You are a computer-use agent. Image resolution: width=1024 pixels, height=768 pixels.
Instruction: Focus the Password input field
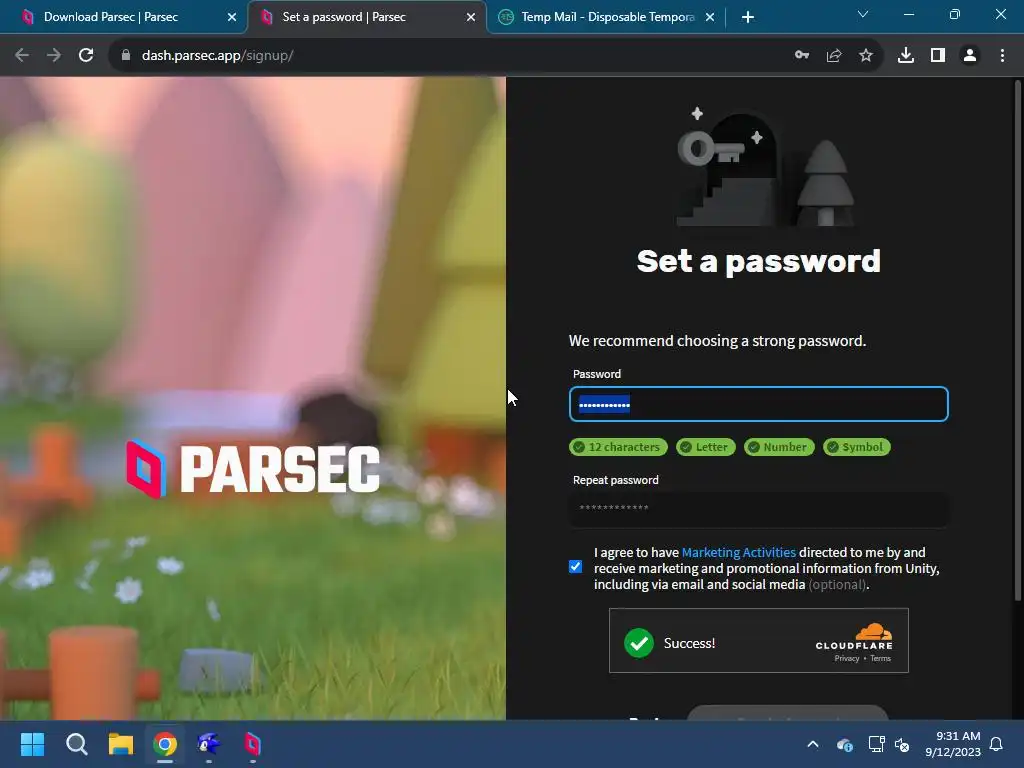click(x=758, y=404)
